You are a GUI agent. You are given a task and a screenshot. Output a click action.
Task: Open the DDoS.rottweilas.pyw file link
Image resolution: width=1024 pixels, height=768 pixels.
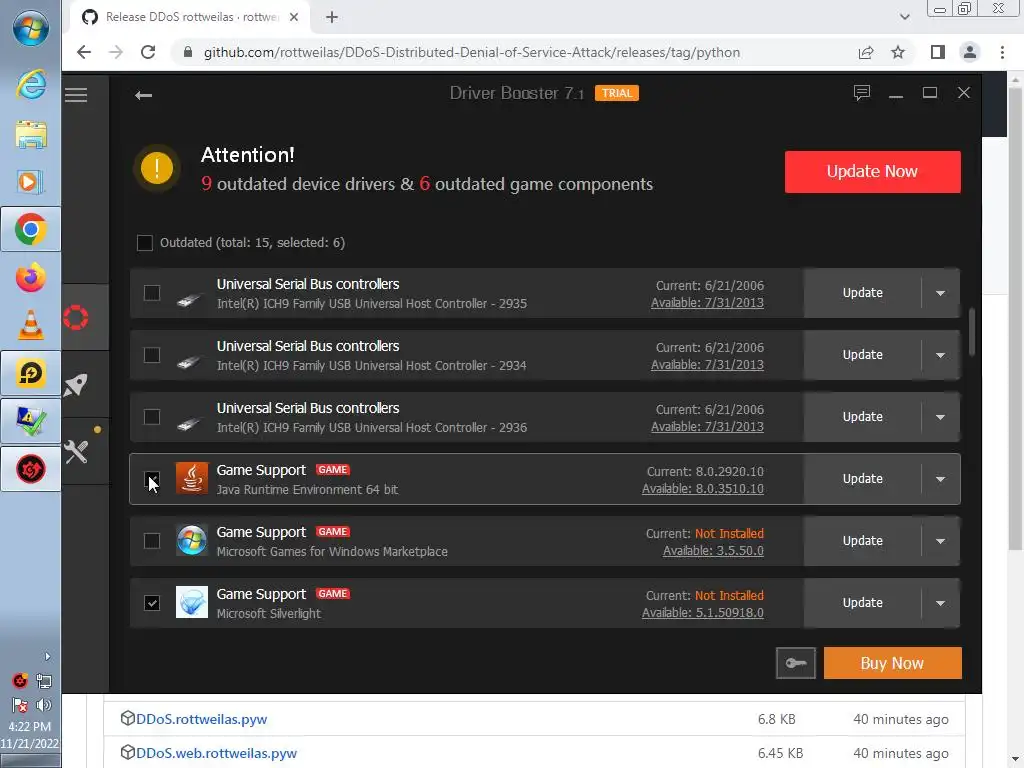click(x=201, y=719)
